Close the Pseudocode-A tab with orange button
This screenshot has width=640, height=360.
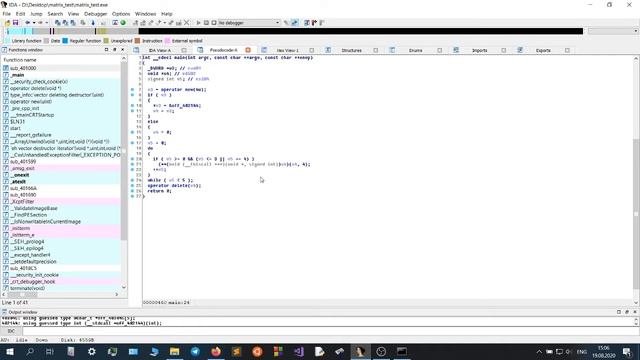point(248,50)
